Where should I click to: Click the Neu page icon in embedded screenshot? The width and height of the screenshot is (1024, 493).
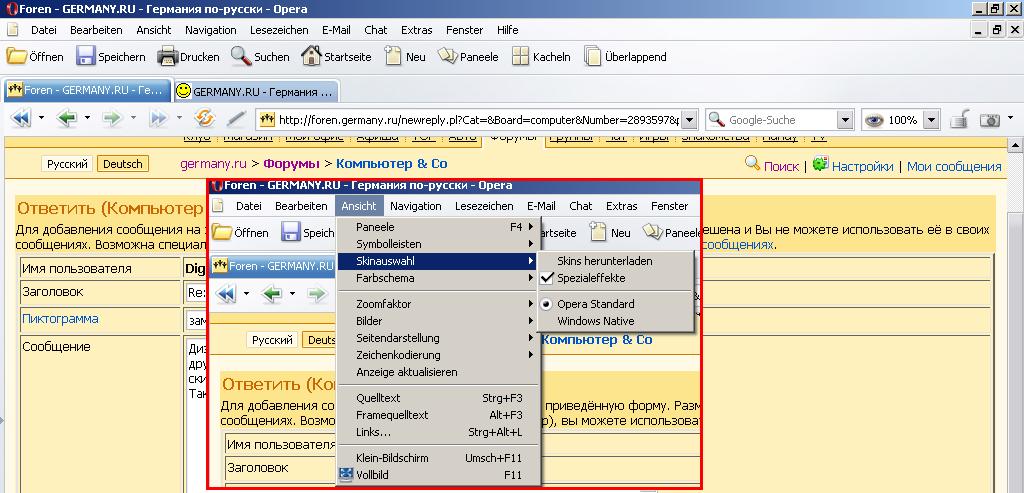tap(598, 232)
